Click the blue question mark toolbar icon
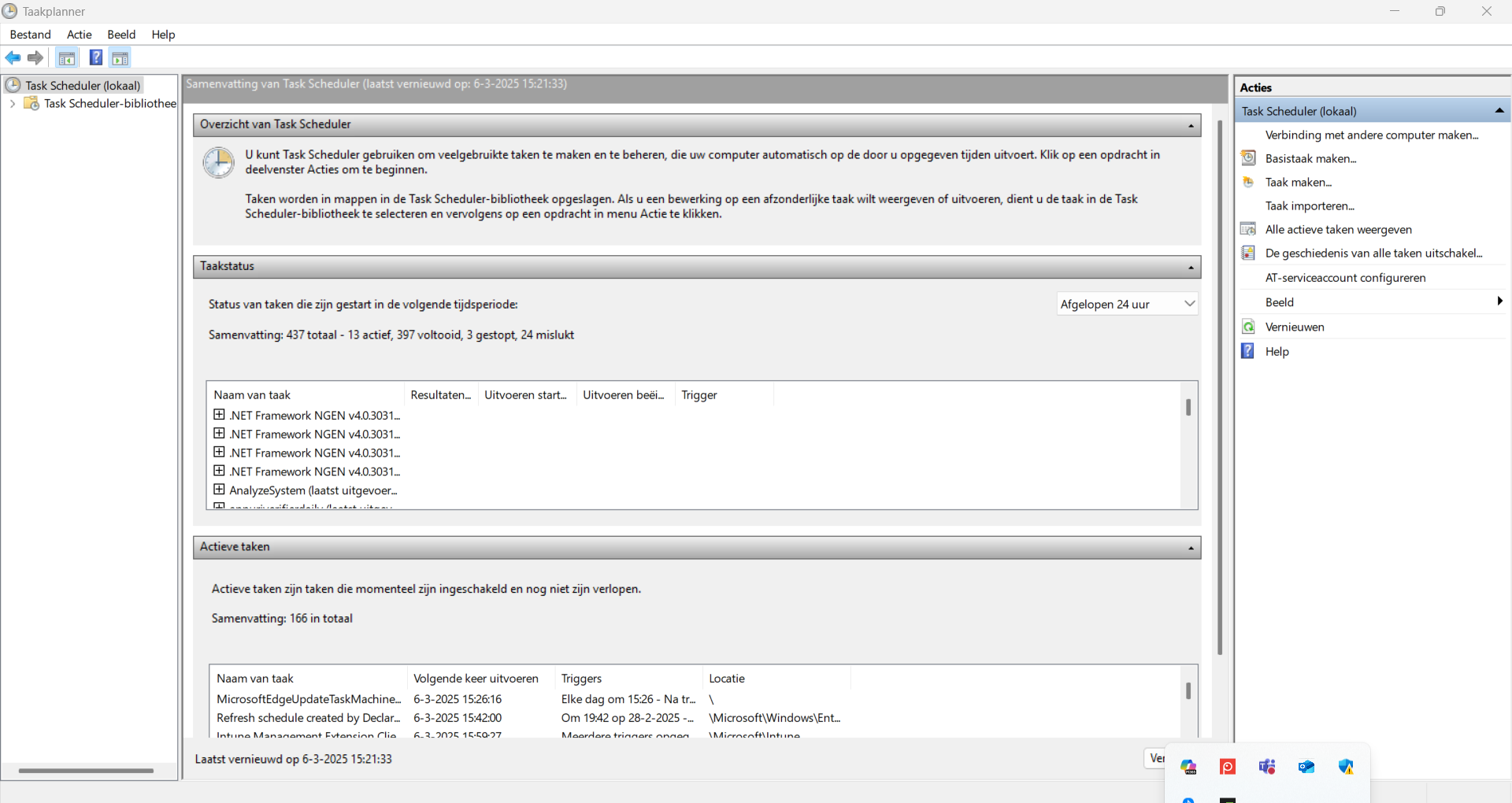The width and height of the screenshot is (1512, 803). (95, 57)
